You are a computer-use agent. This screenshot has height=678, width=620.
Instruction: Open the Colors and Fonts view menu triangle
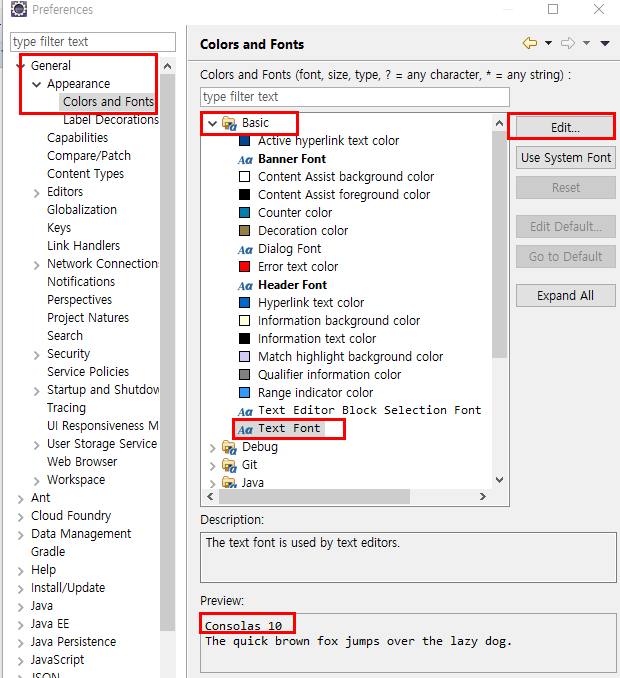(x=605, y=43)
